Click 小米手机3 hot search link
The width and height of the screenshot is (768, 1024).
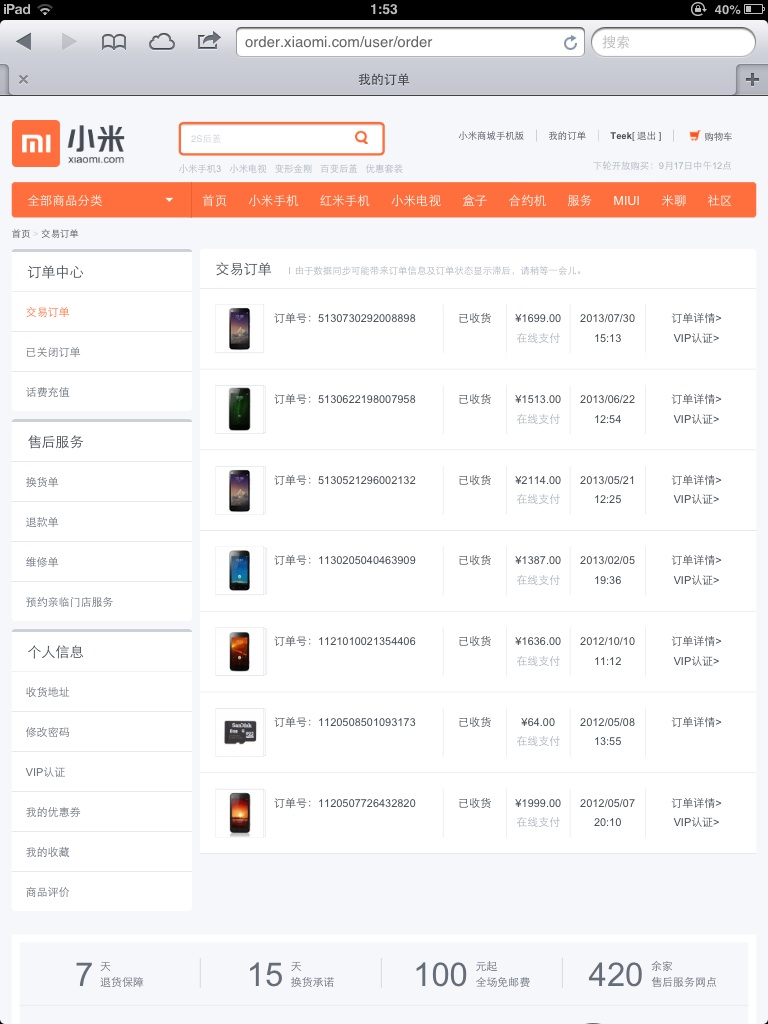click(x=200, y=168)
